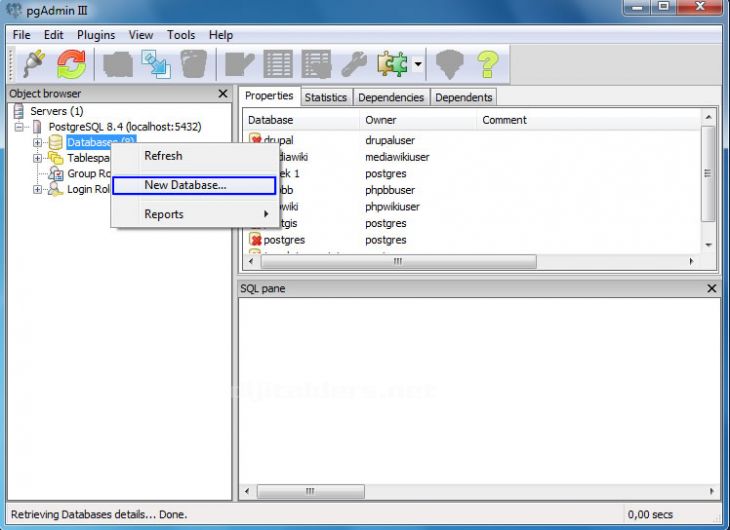
Task: Click the mediawikiuser owner cell
Action: [397, 157]
